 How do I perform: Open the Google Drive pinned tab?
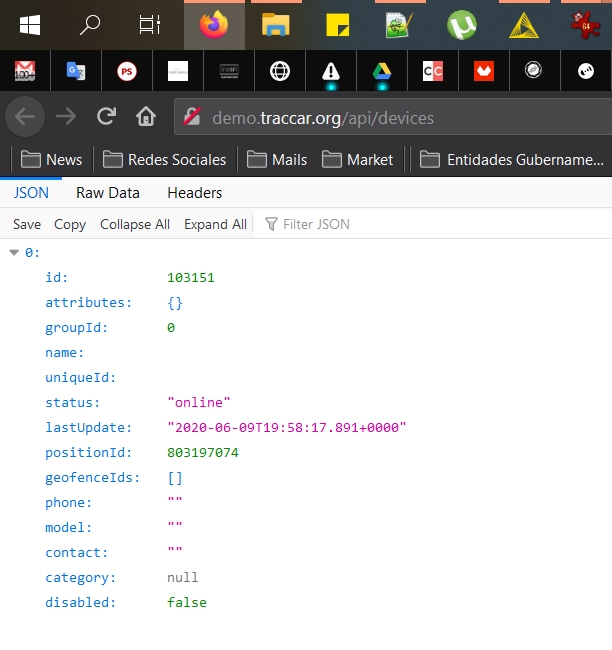381,71
